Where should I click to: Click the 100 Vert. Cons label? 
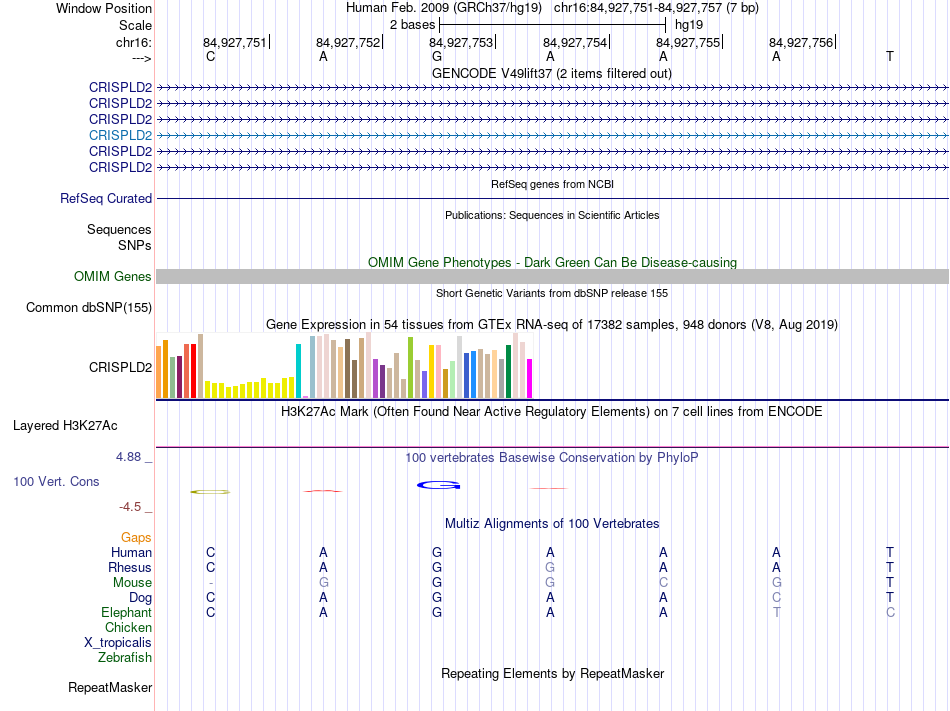click(56, 482)
